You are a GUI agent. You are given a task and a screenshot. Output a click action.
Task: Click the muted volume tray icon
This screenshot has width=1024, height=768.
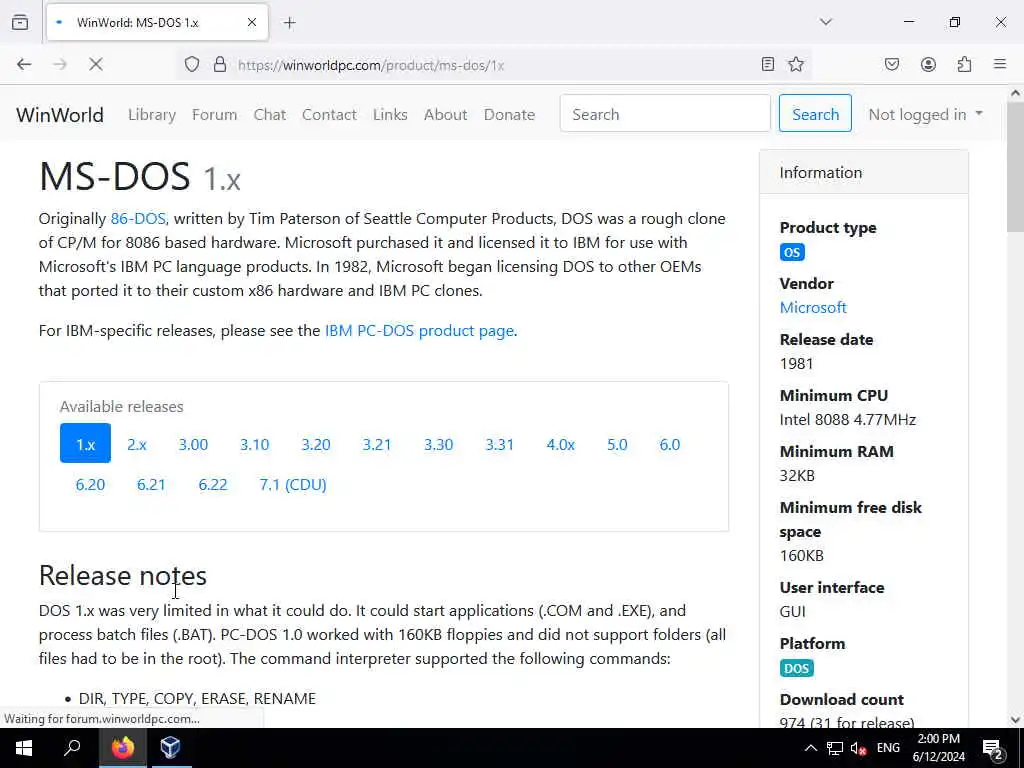coord(858,748)
